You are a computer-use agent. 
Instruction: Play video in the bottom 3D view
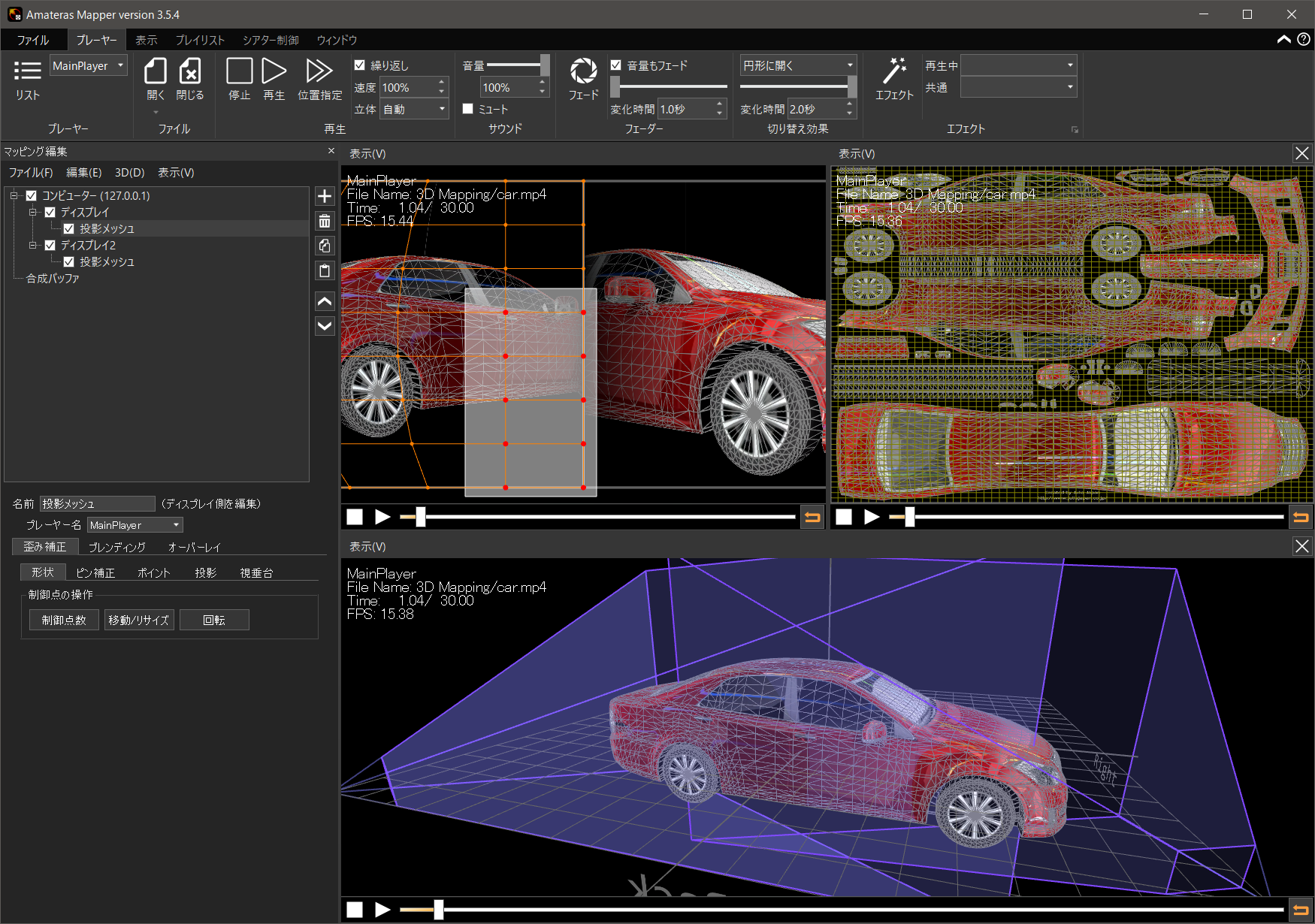click(x=382, y=910)
